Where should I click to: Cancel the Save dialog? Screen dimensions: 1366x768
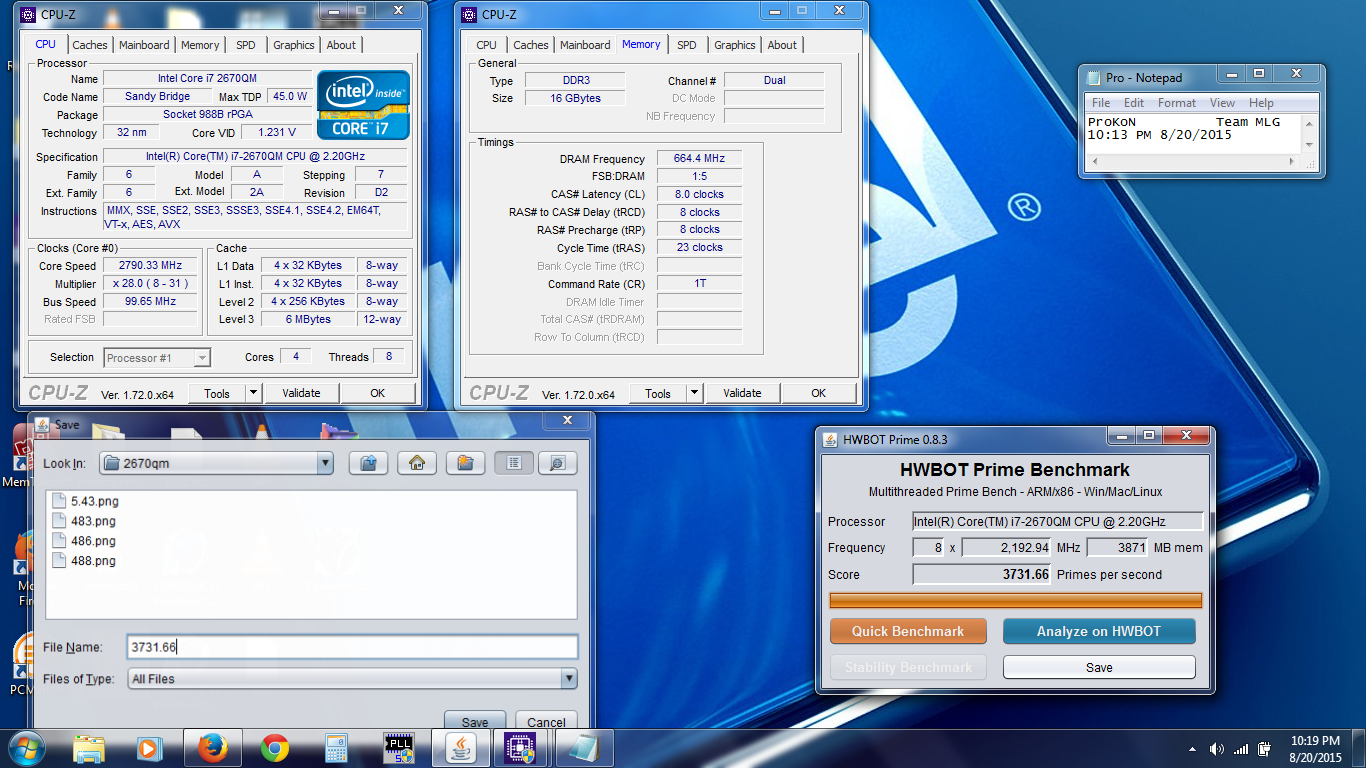(546, 721)
